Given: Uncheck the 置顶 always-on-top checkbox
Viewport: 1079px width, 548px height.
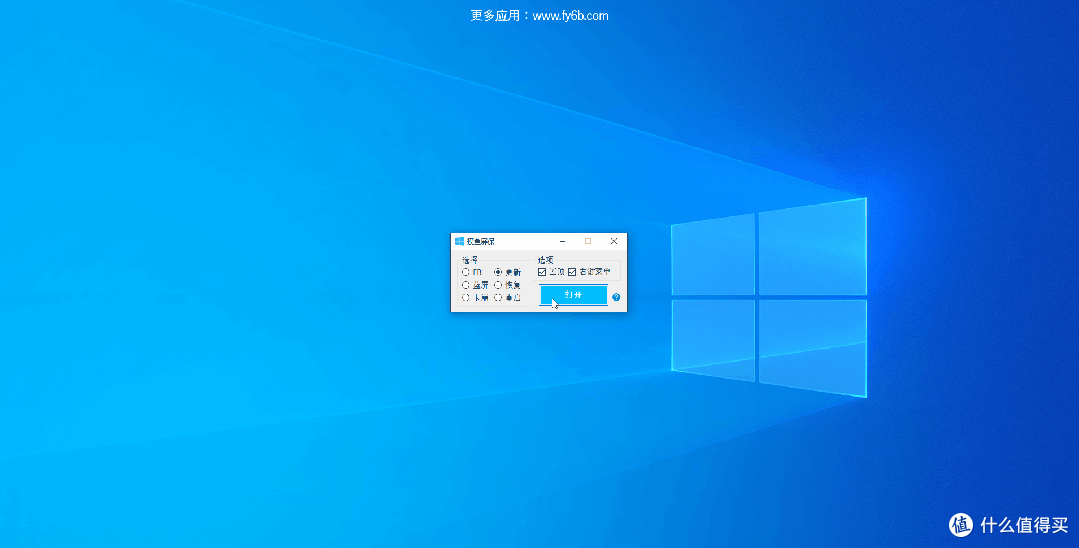Looking at the screenshot, I should (542, 272).
